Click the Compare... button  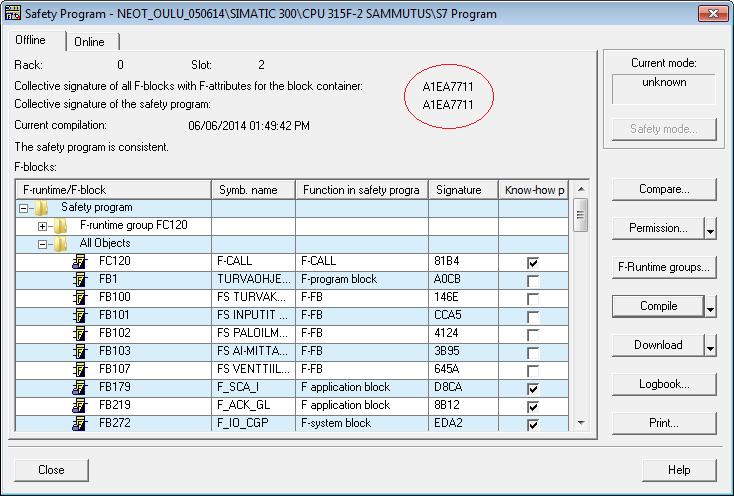(664, 190)
